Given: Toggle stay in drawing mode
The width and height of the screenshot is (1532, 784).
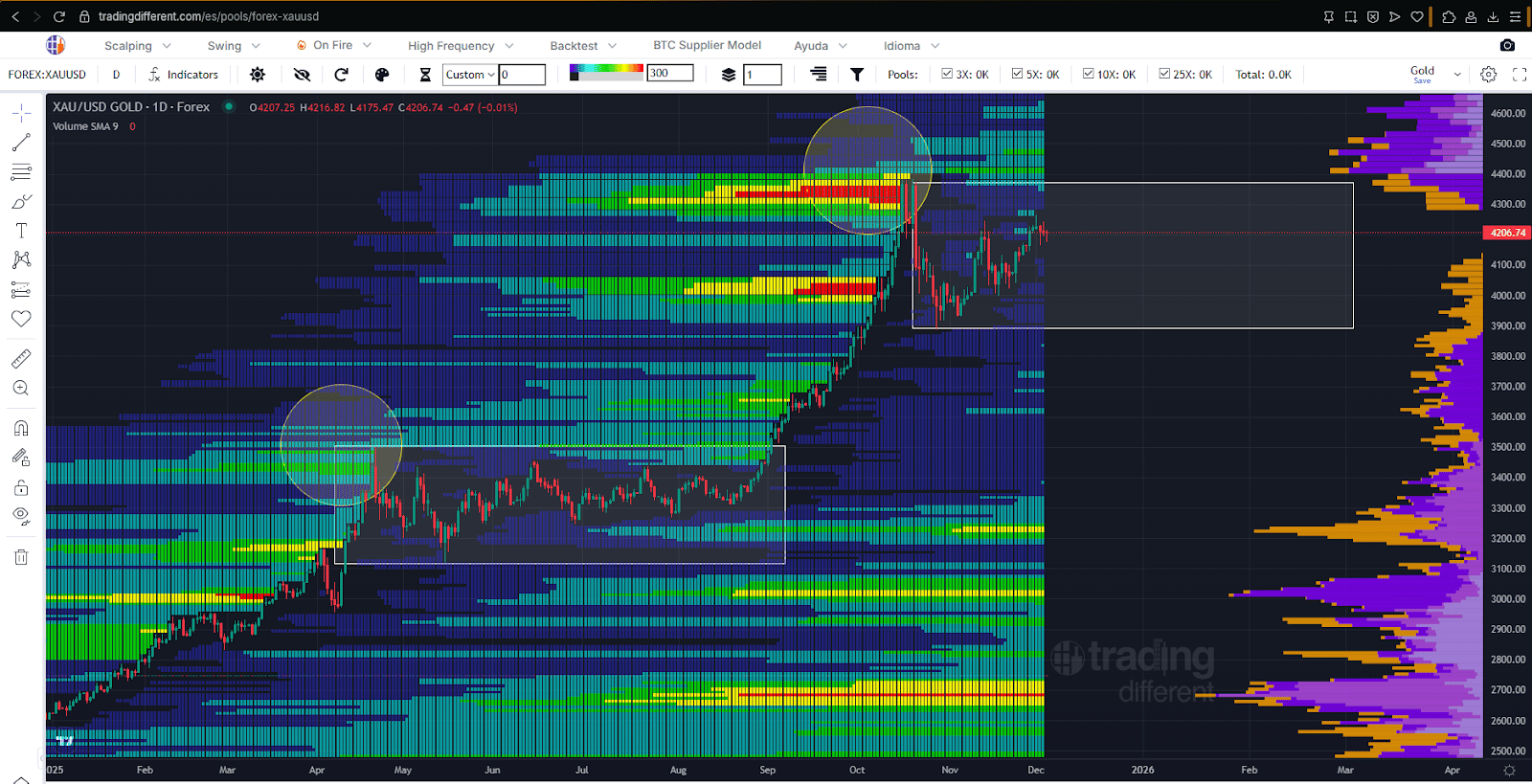Looking at the screenshot, I should coord(21,458).
